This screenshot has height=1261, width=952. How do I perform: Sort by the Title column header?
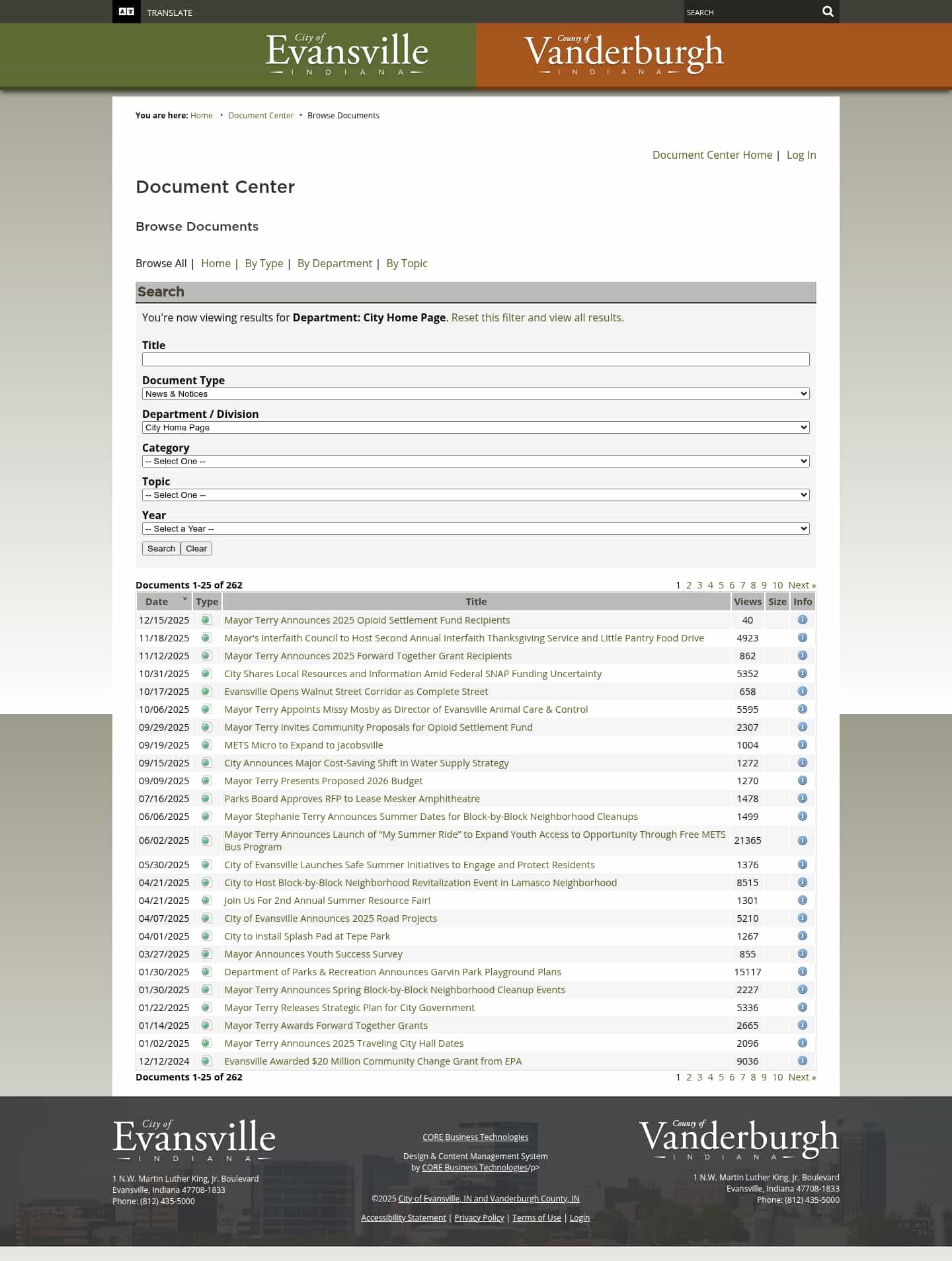pyautogui.click(x=476, y=602)
